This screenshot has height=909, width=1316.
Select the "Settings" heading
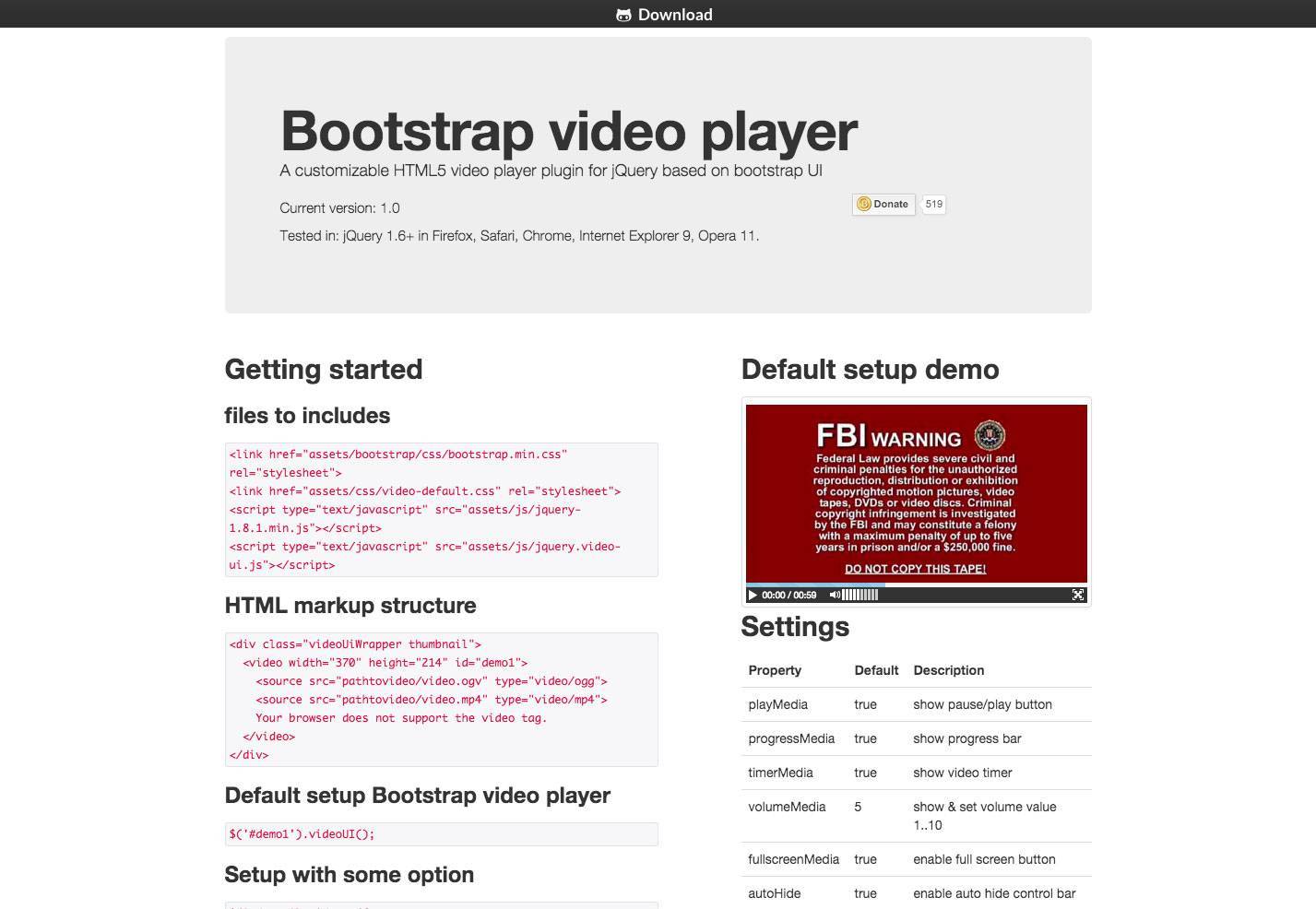click(x=795, y=627)
